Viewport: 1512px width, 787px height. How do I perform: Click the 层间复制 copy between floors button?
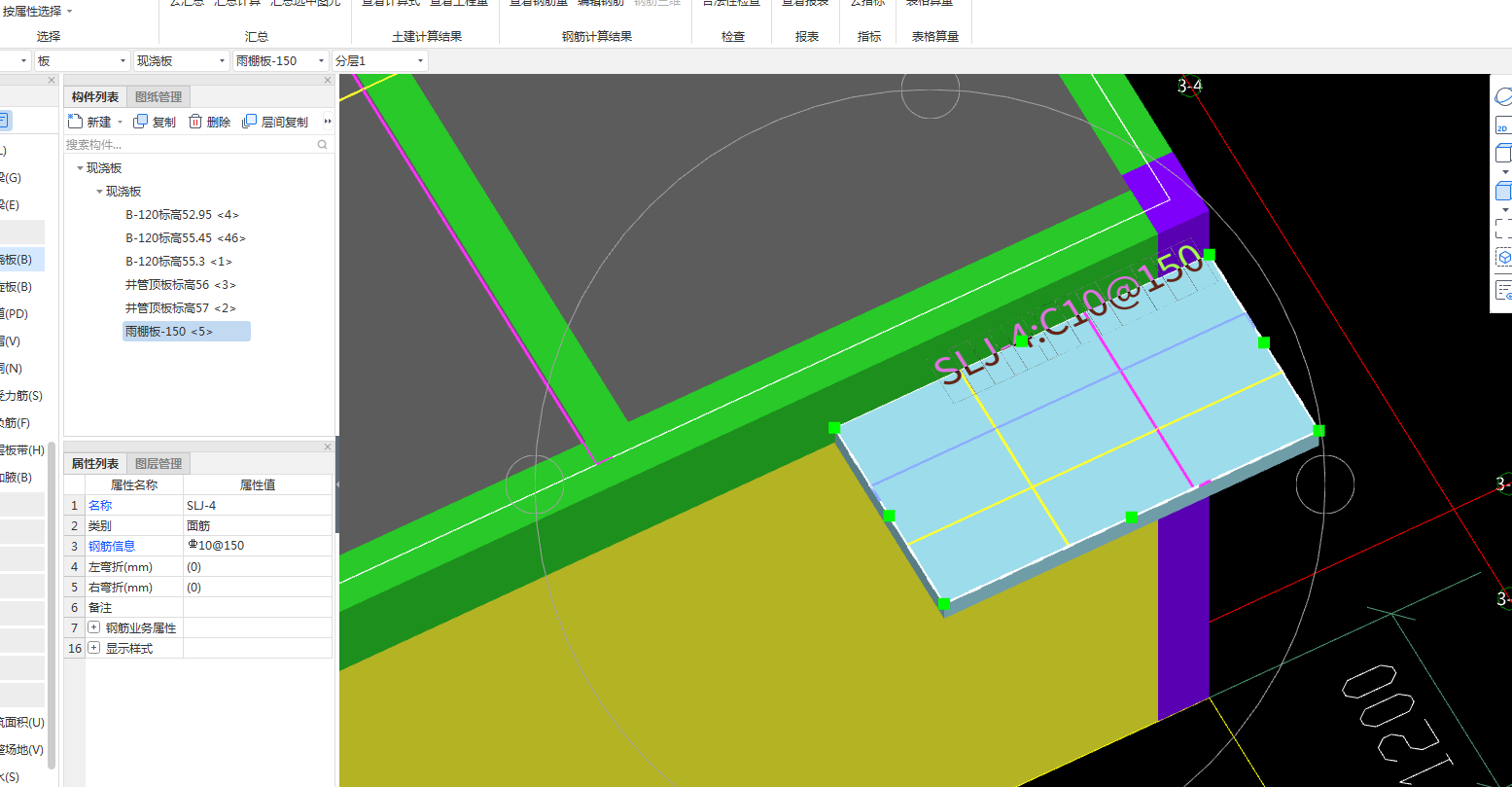point(275,122)
